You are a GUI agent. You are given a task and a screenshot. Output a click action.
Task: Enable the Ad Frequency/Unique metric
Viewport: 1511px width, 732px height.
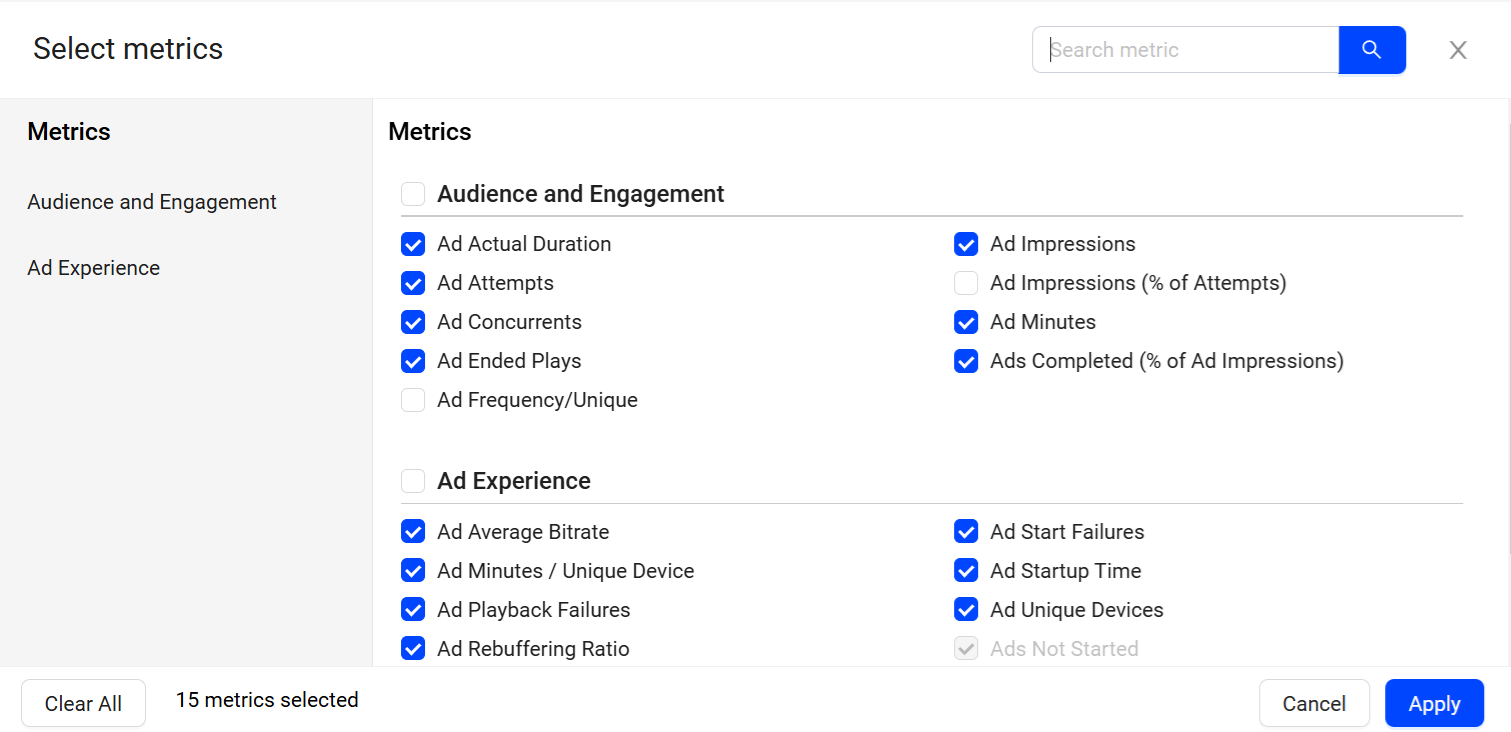coord(413,400)
